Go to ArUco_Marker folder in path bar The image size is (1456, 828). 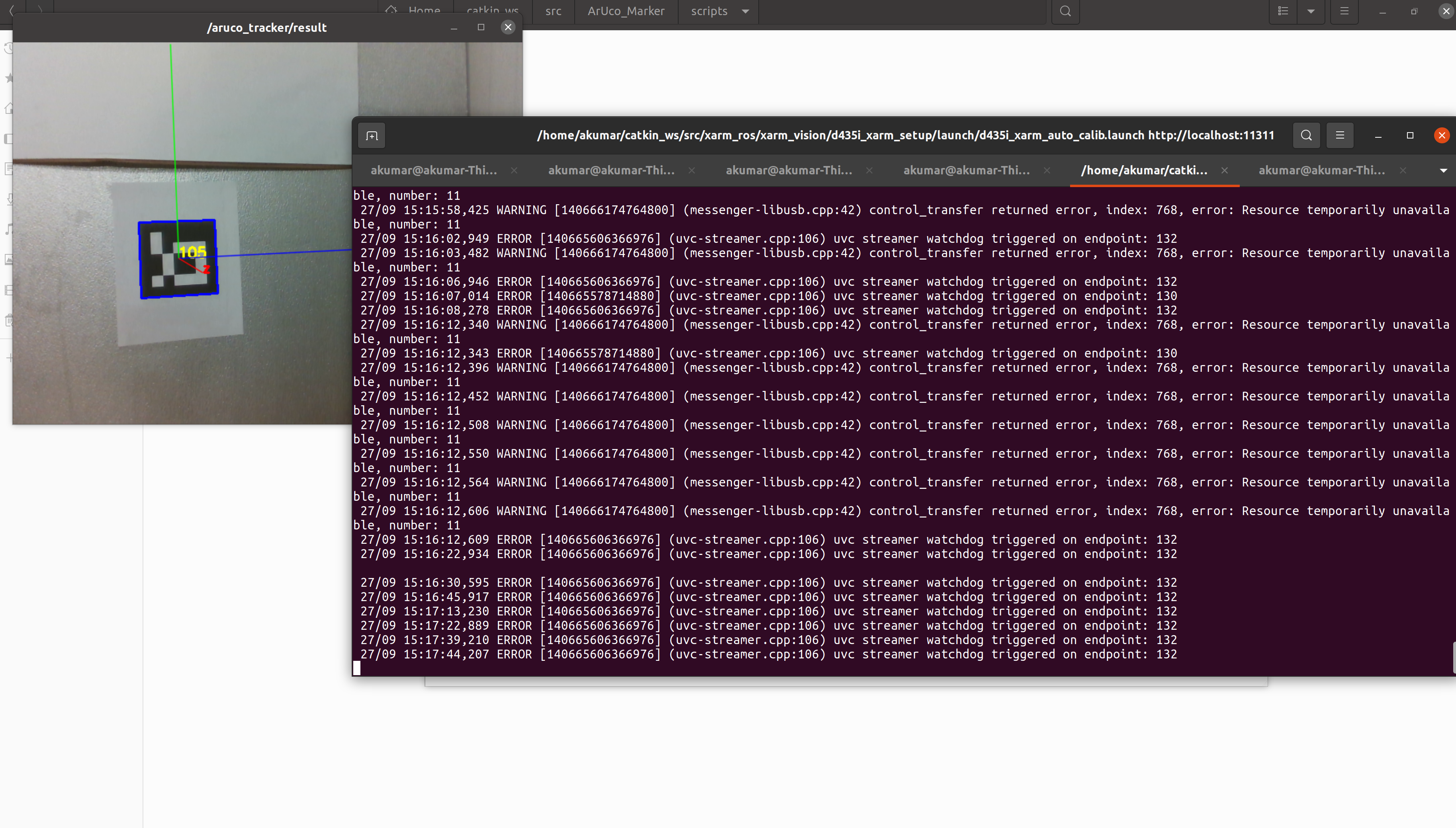point(626,11)
